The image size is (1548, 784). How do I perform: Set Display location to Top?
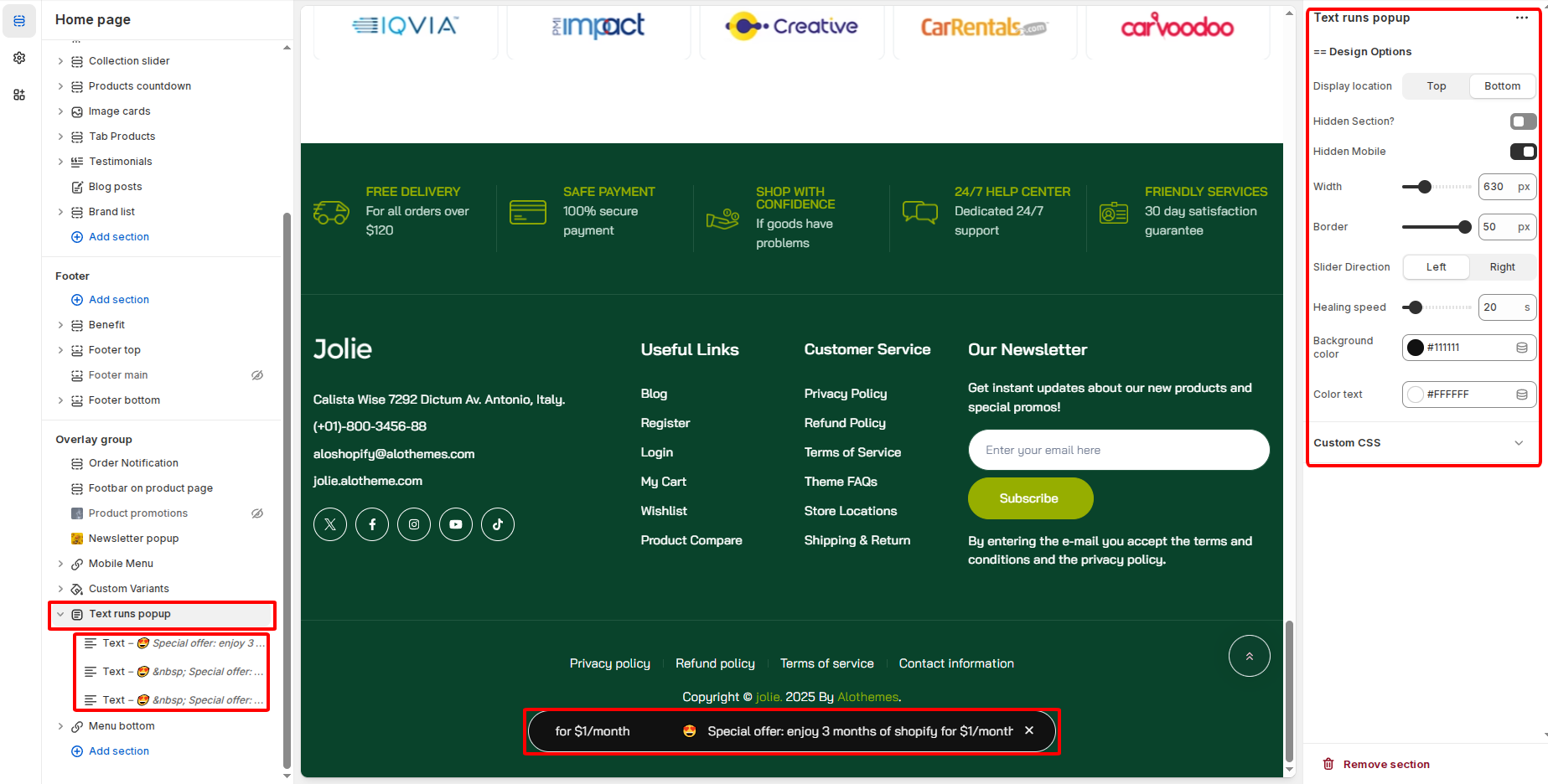pyautogui.click(x=1436, y=86)
